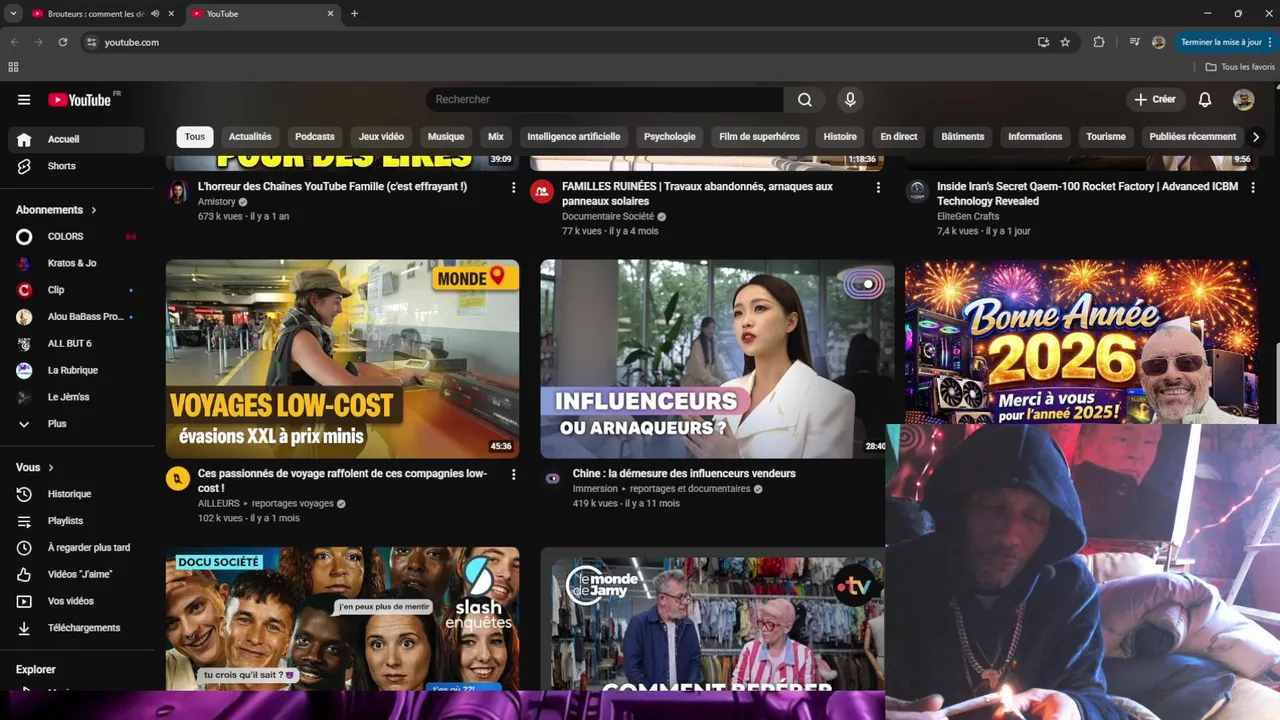
Task: Open options for the voyage low-cost video
Action: click(514, 475)
